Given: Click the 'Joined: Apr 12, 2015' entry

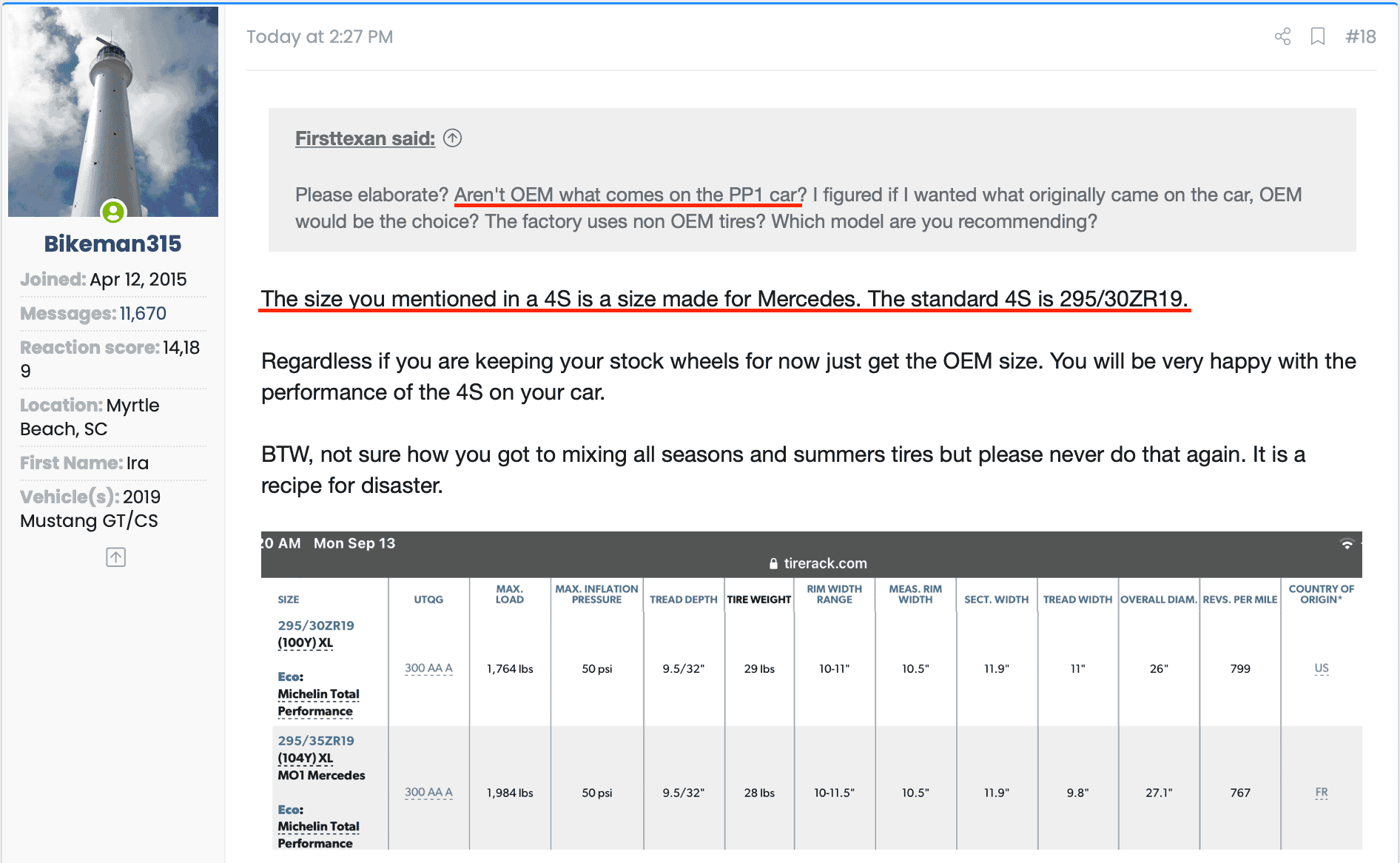Looking at the screenshot, I should 104,279.
